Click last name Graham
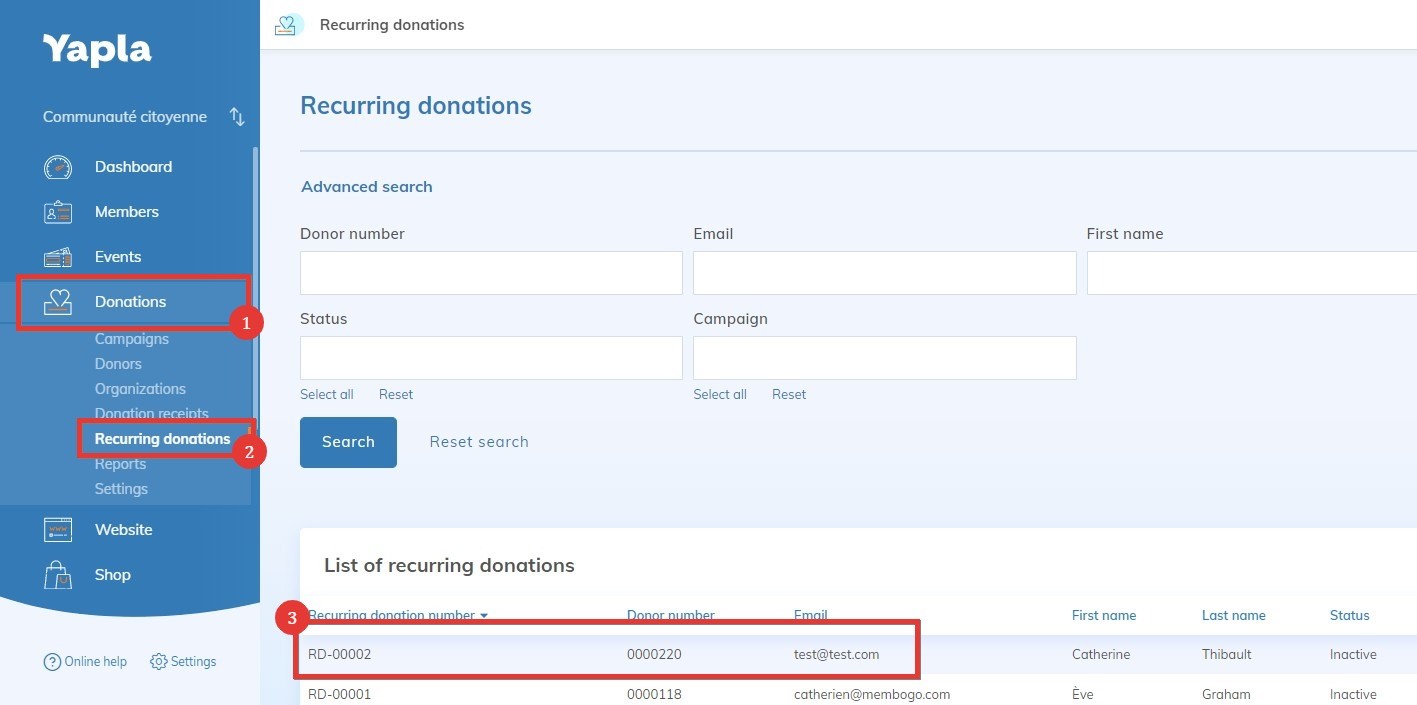The width and height of the screenshot is (1417, 705). pyautogui.click(x=1226, y=695)
